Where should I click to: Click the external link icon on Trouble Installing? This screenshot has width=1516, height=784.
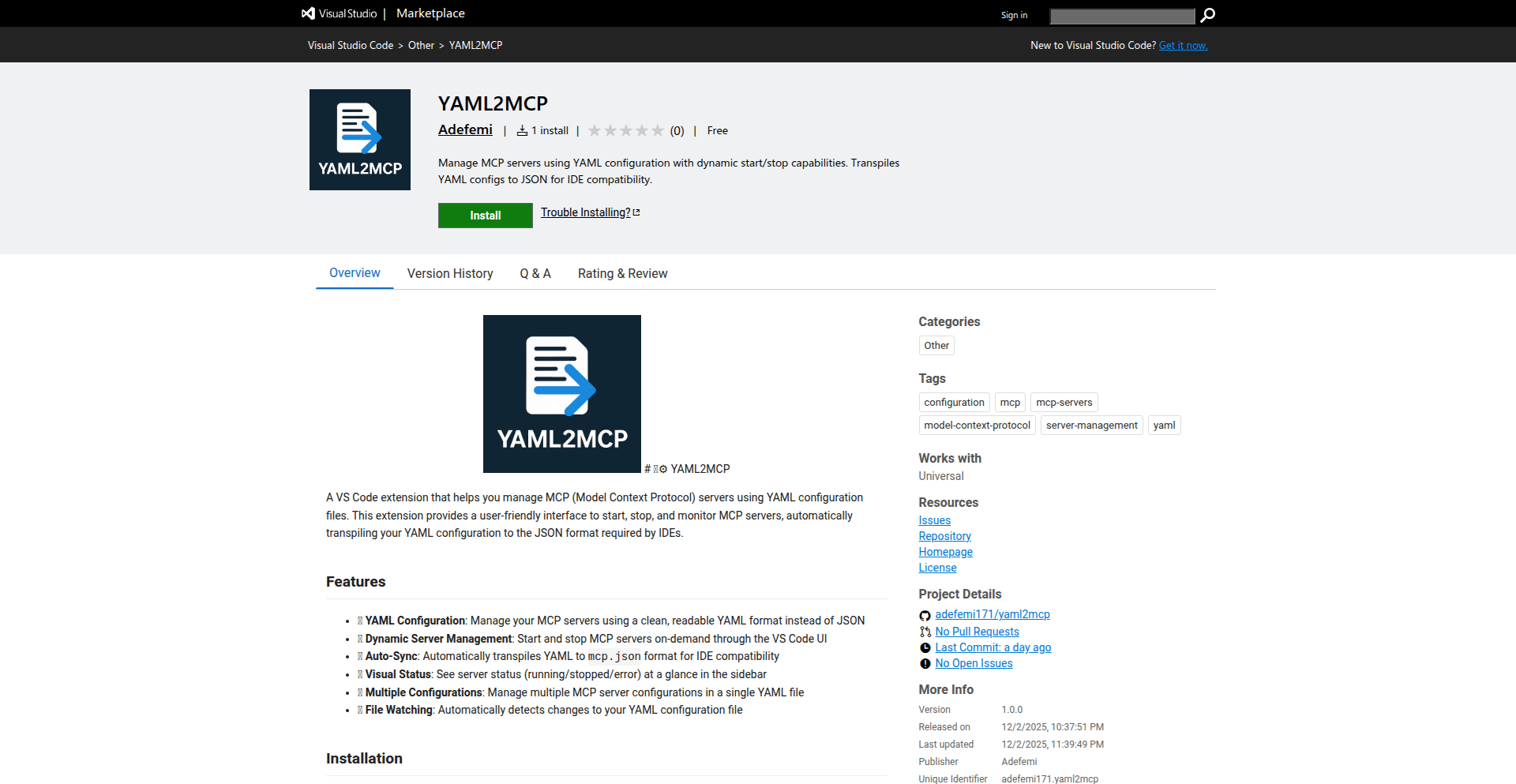(x=636, y=212)
